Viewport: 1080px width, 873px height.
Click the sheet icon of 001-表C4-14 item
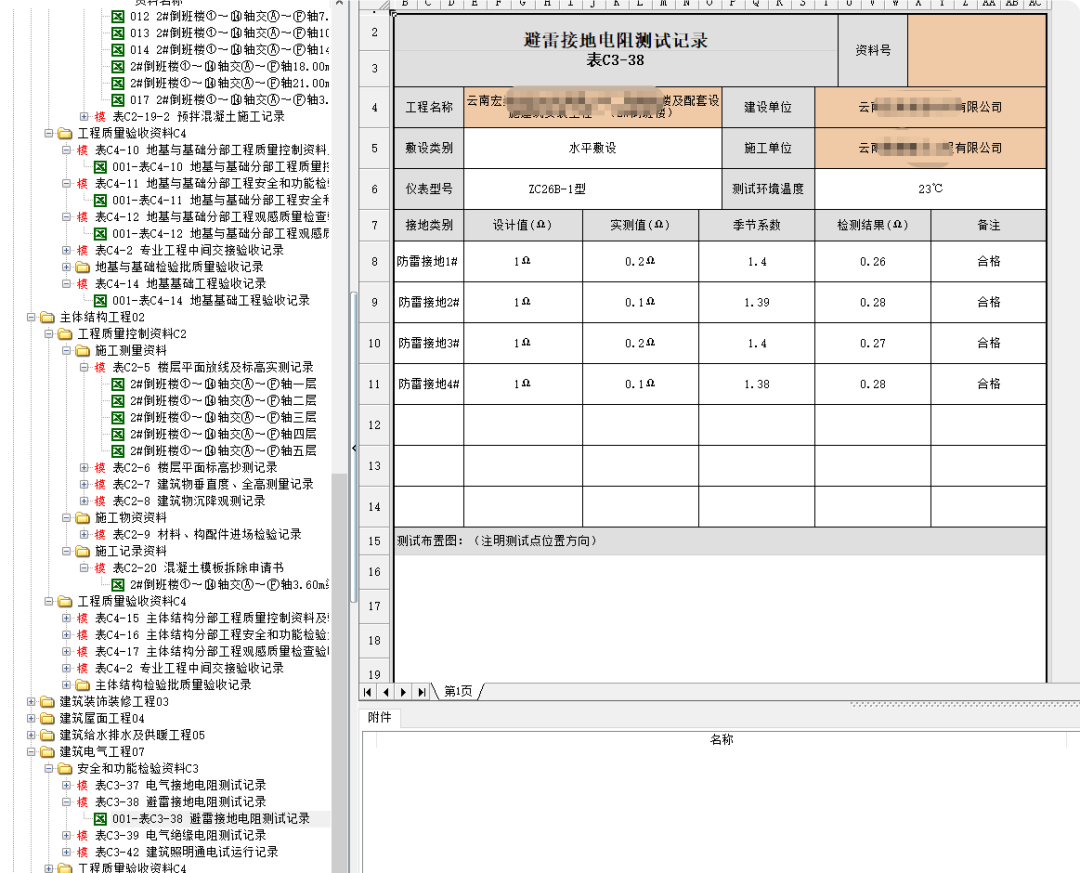pos(101,300)
